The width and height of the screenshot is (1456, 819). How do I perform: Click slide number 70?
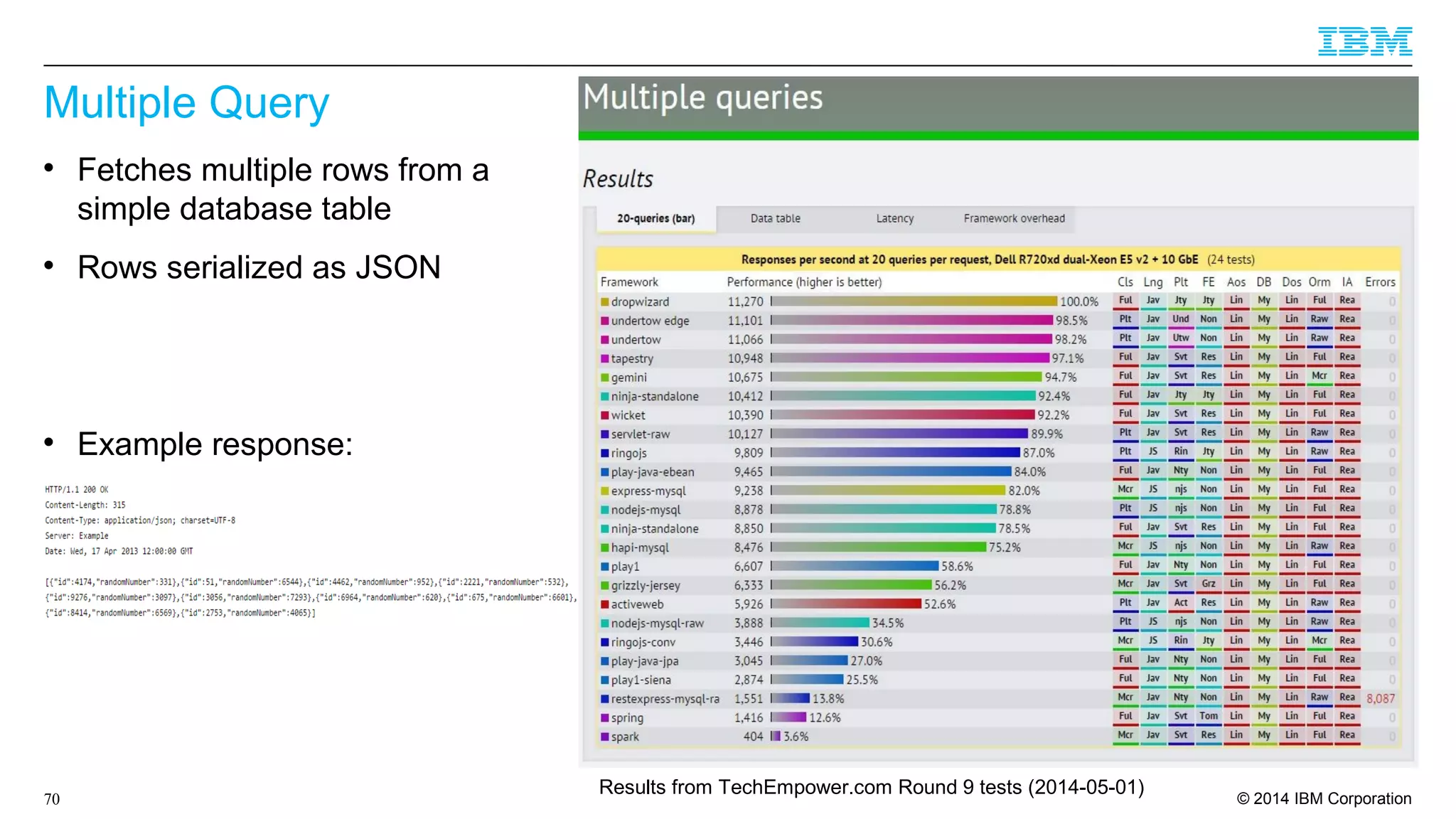click(52, 799)
